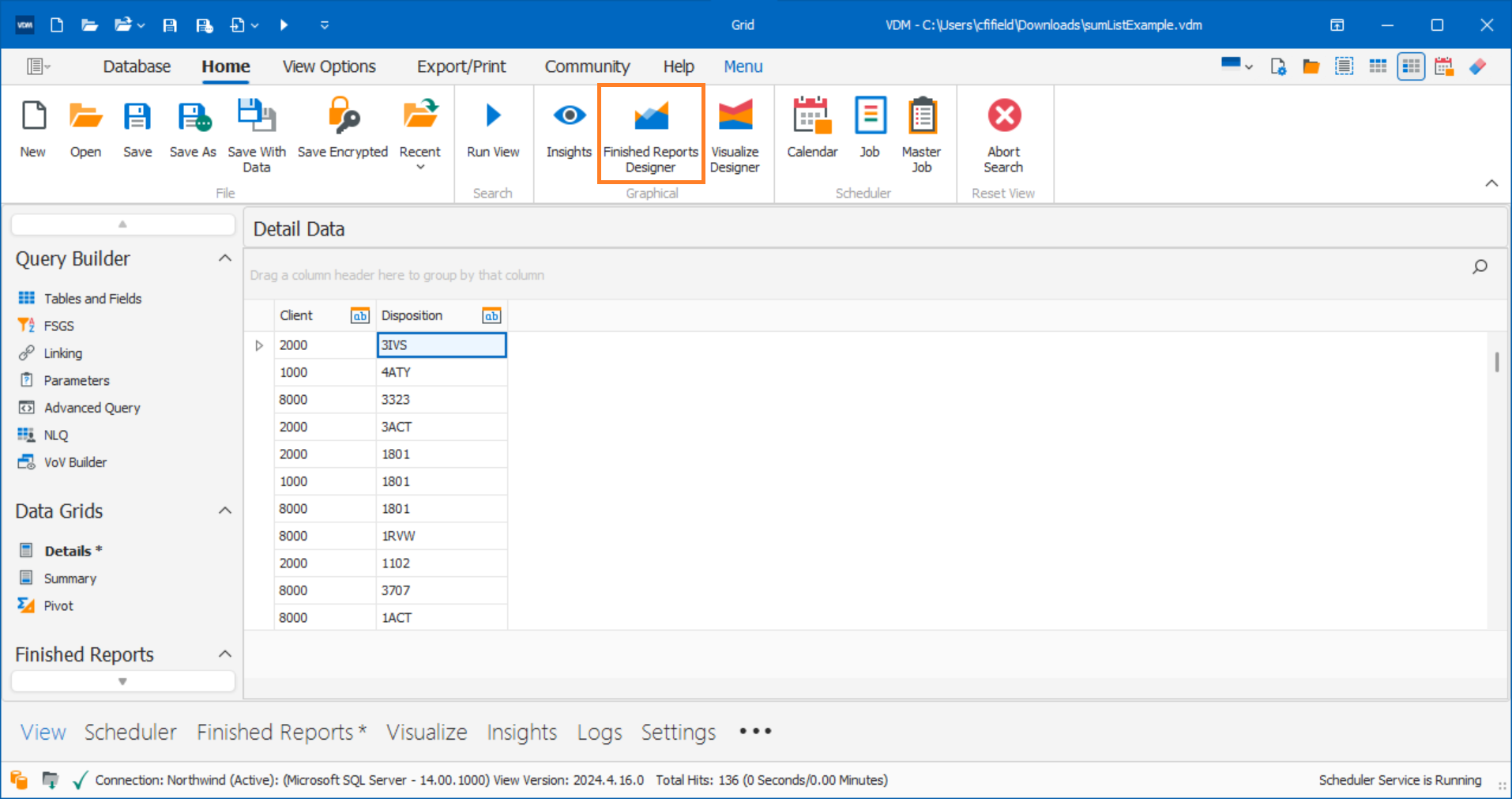Screen dimensions: 1512x799
Task: Open the Community tab
Action: [x=587, y=66]
